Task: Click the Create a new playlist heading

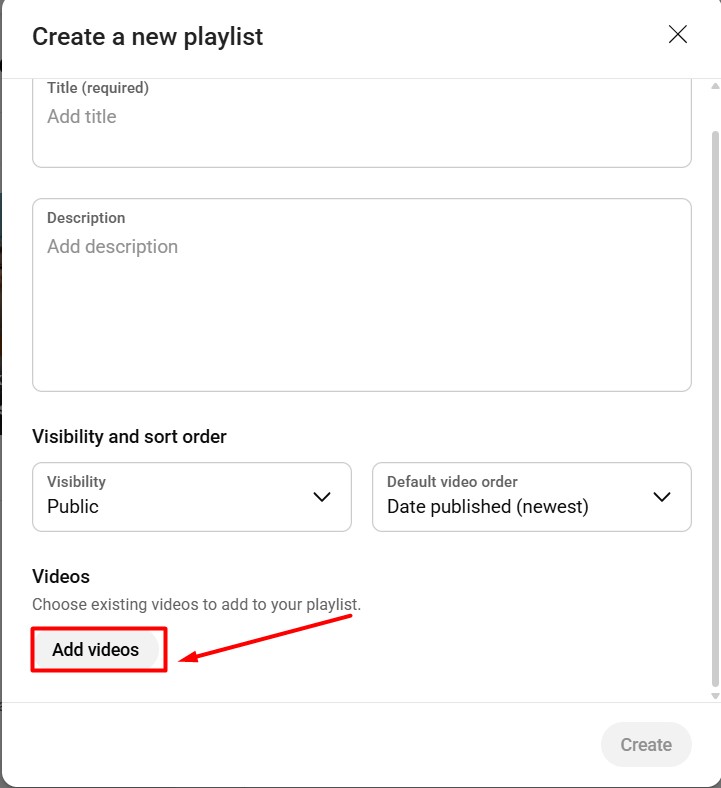Action: coord(148,37)
